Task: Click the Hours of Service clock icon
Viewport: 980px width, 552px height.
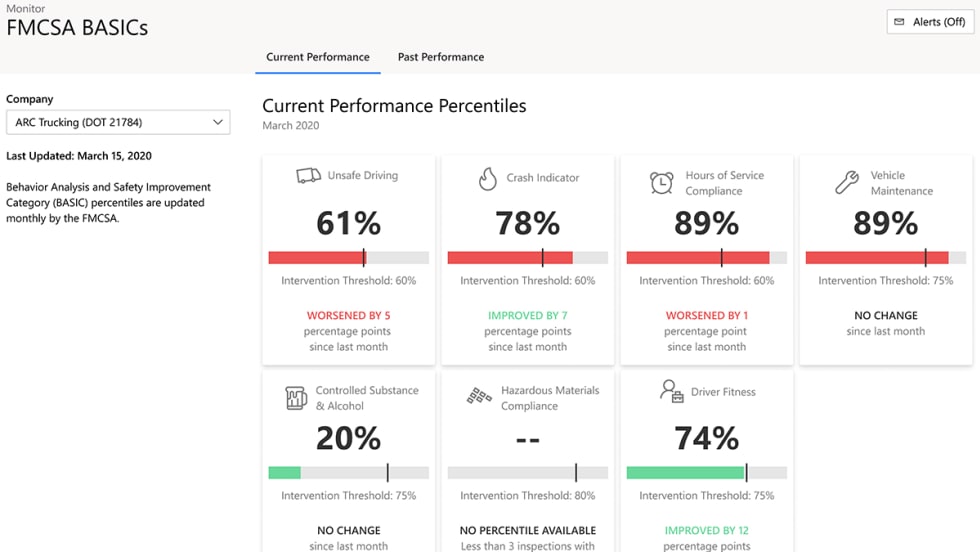Action: coord(661,183)
